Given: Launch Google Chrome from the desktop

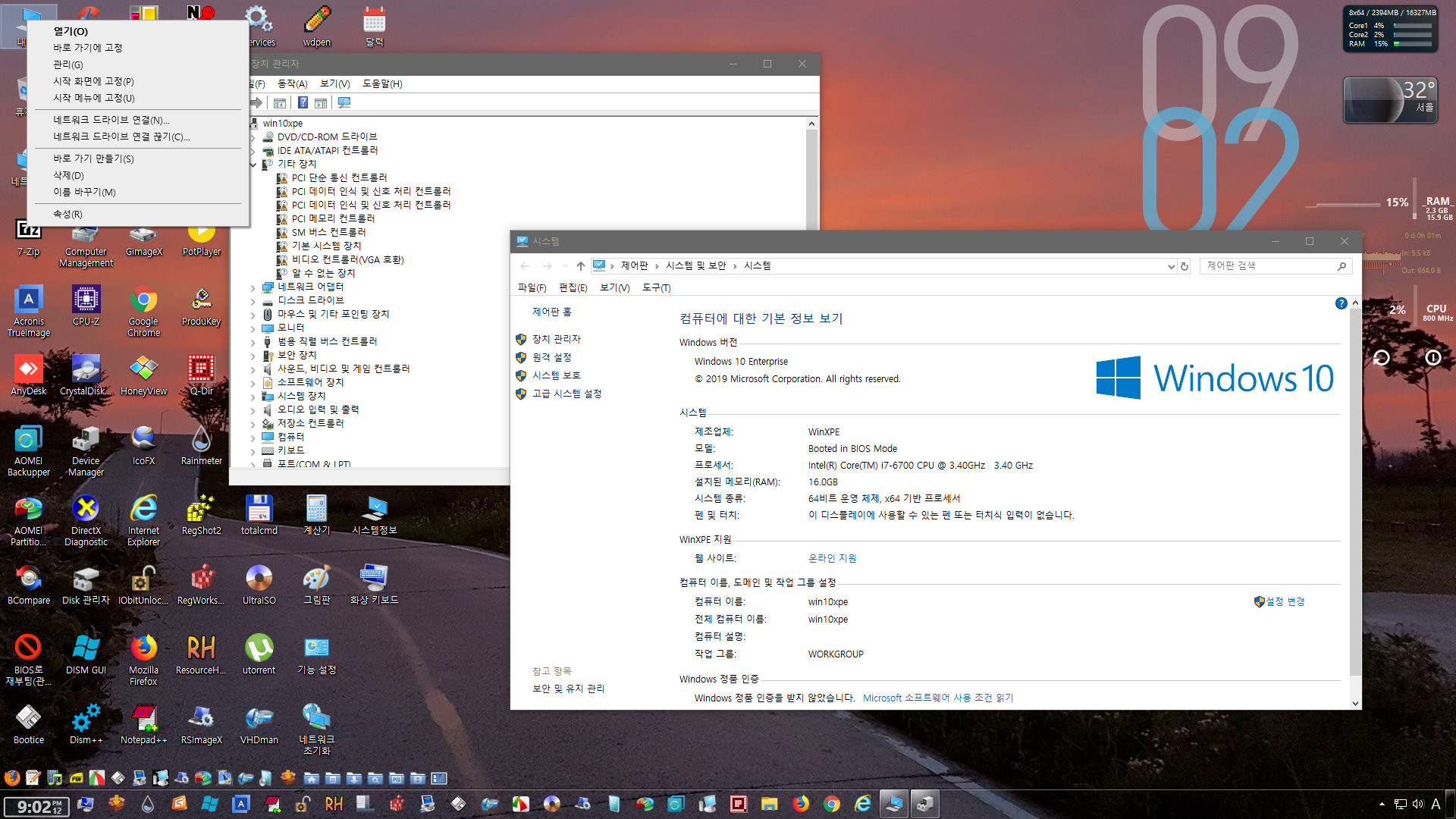Looking at the screenshot, I should coord(143,311).
